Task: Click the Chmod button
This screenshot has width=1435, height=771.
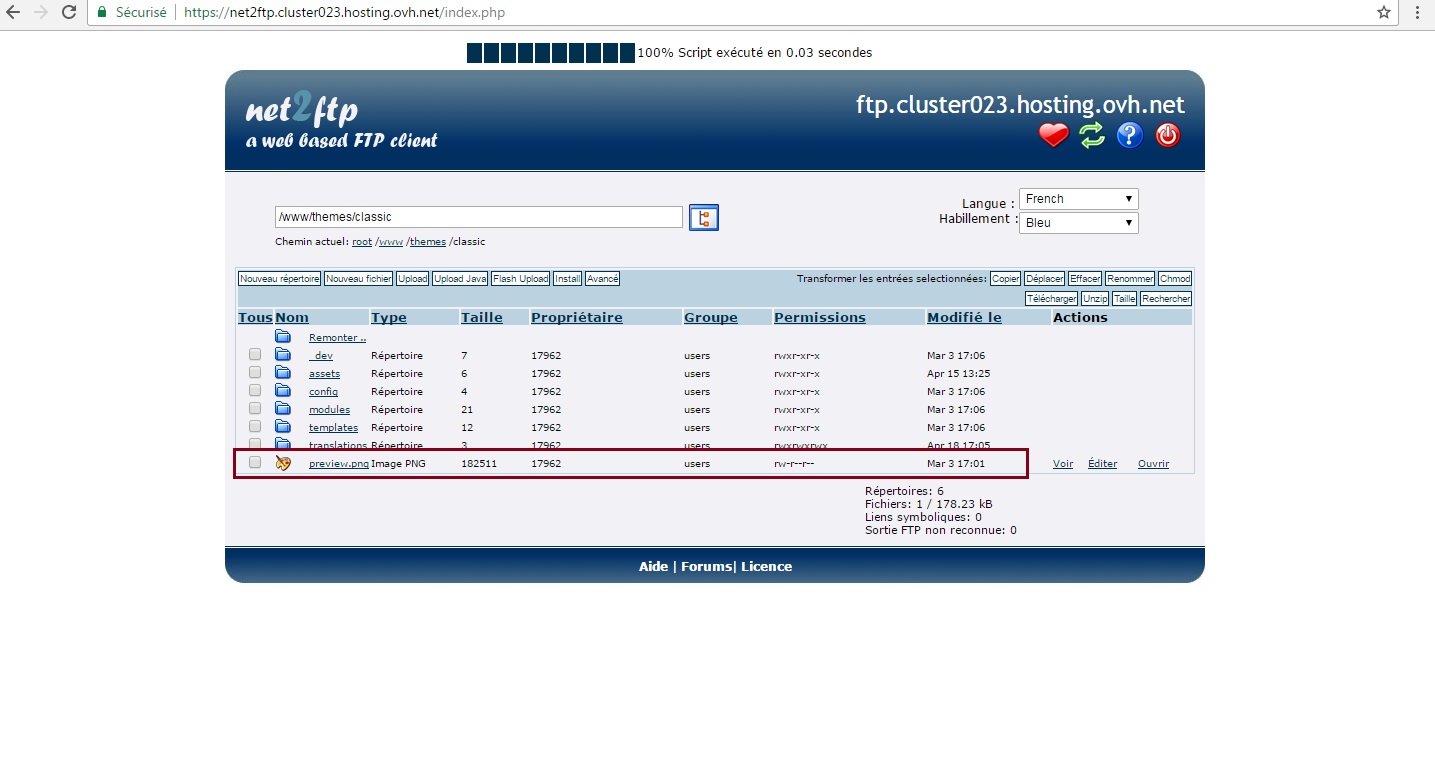Action: (x=1175, y=279)
